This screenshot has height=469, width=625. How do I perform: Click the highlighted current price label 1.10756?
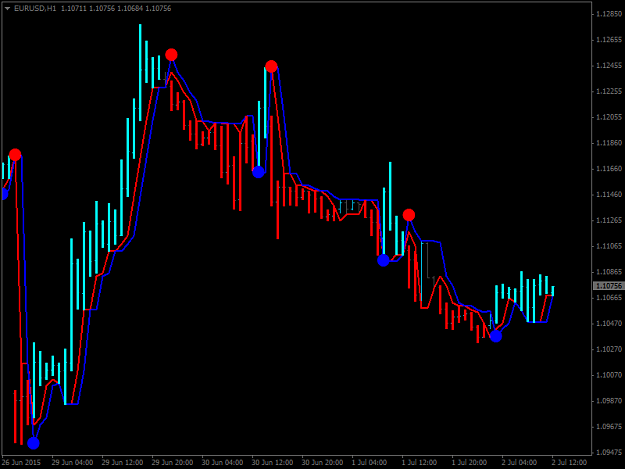tap(609, 286)
